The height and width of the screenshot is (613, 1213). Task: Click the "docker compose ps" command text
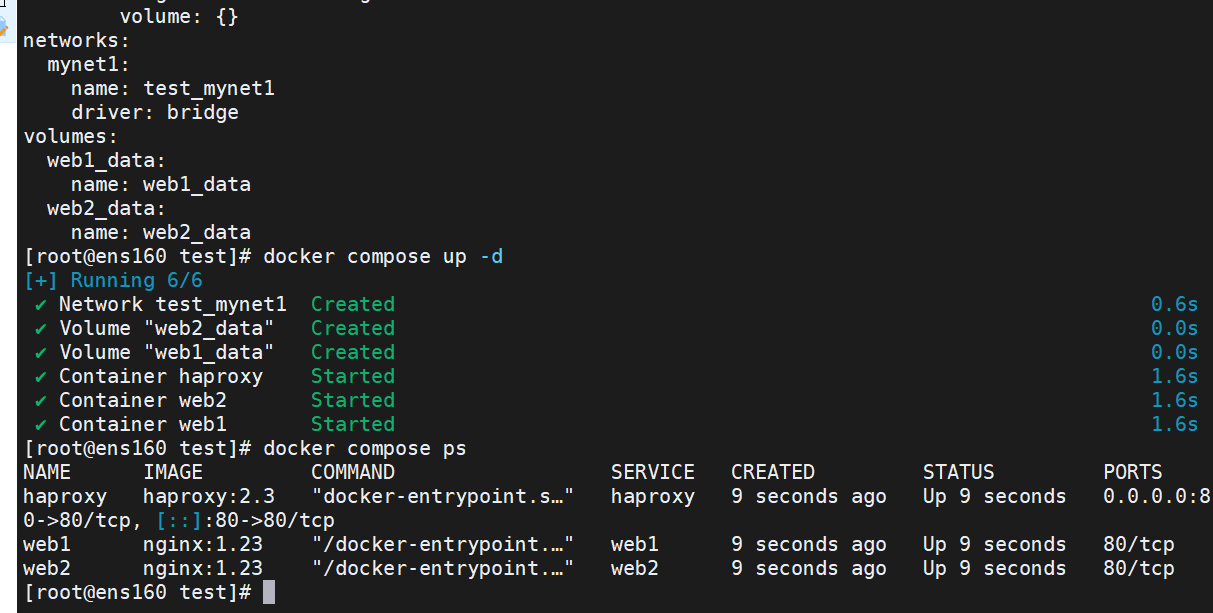pos(365,448)
